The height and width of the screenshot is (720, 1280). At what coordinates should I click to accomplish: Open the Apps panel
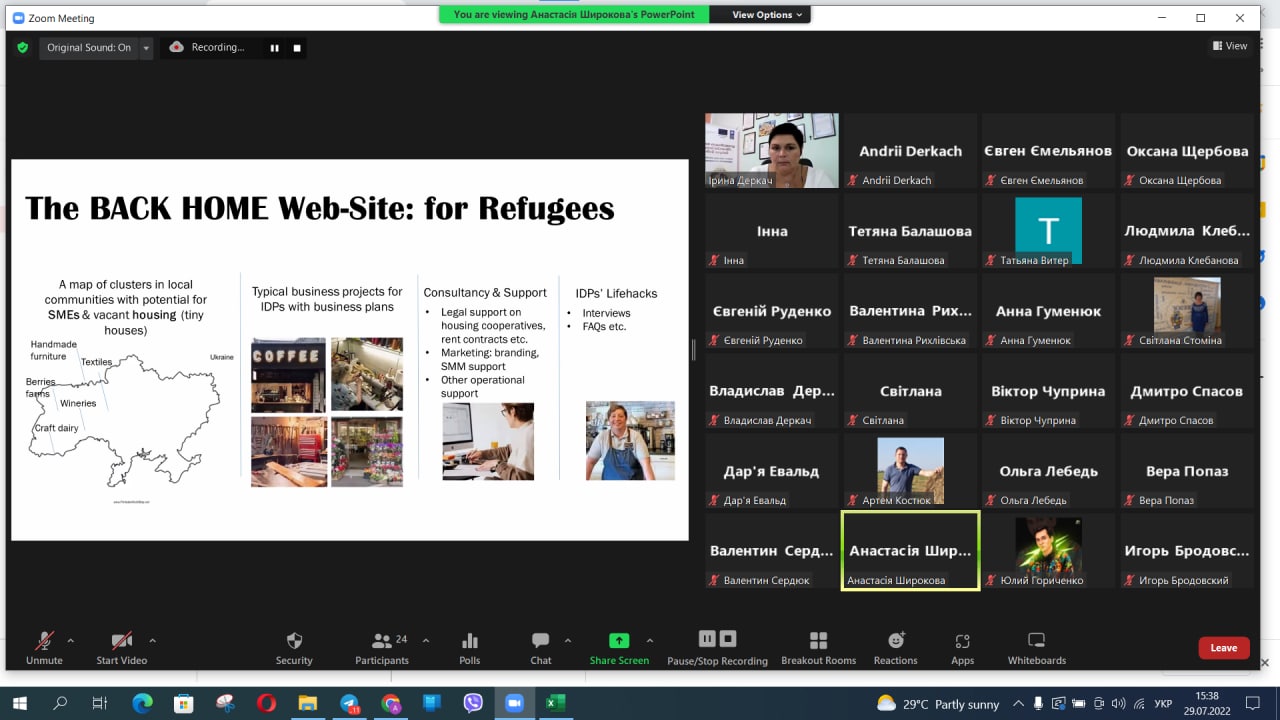[x=962, y=642]
